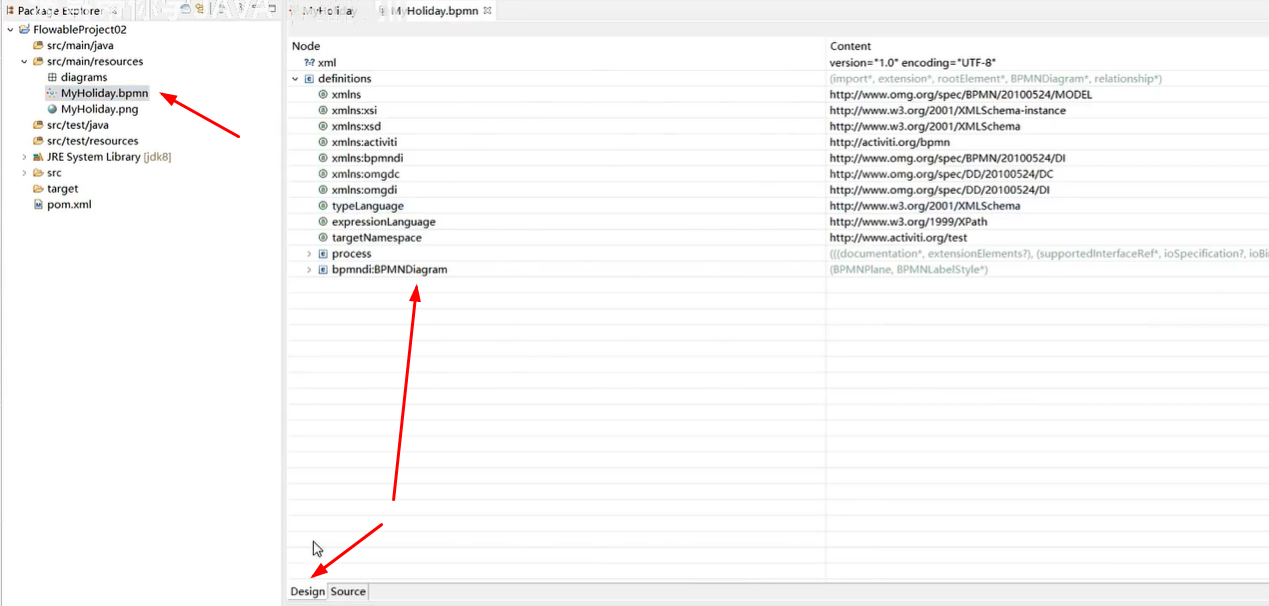Select the expressionLanguage attribute name

(384, 222)
